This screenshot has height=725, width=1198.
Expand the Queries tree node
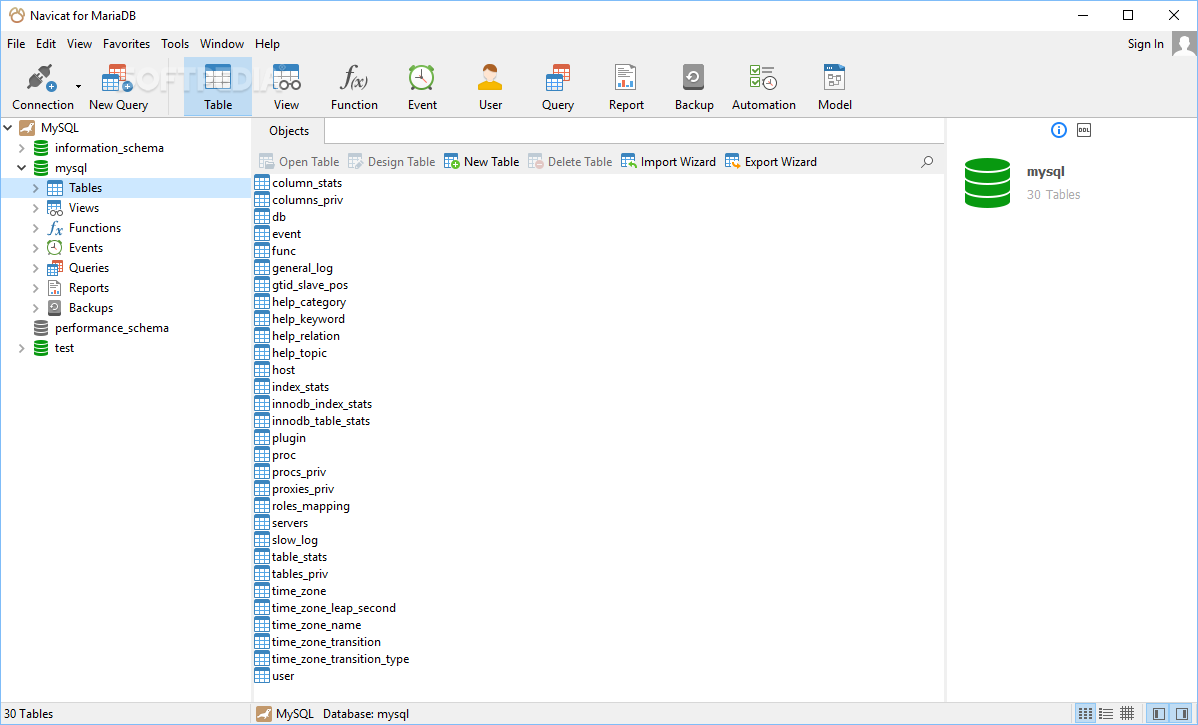point(35,268)
